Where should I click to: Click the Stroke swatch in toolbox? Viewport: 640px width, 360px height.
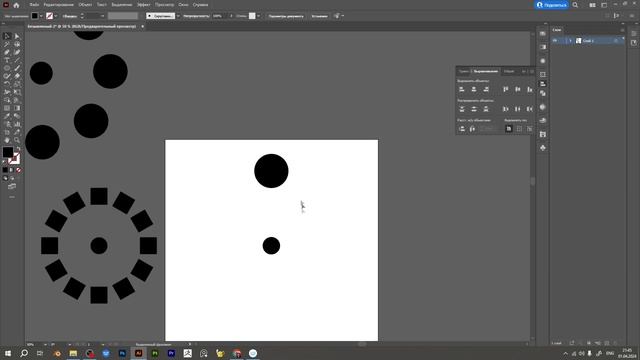click(x=14, y=158)
